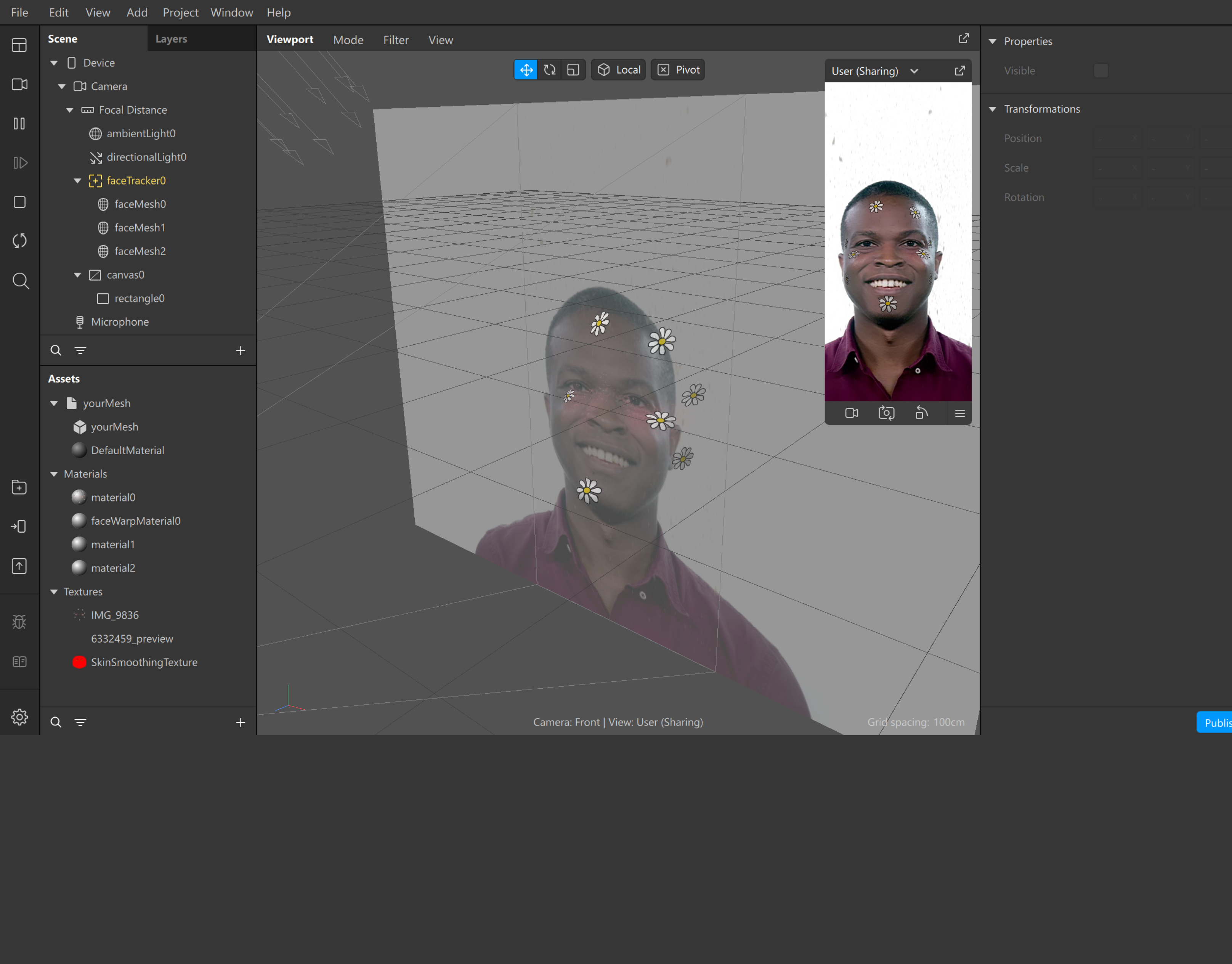Rotate the simulator device orientation
The image size is (1232, 964).
click(x=922, y=413)
